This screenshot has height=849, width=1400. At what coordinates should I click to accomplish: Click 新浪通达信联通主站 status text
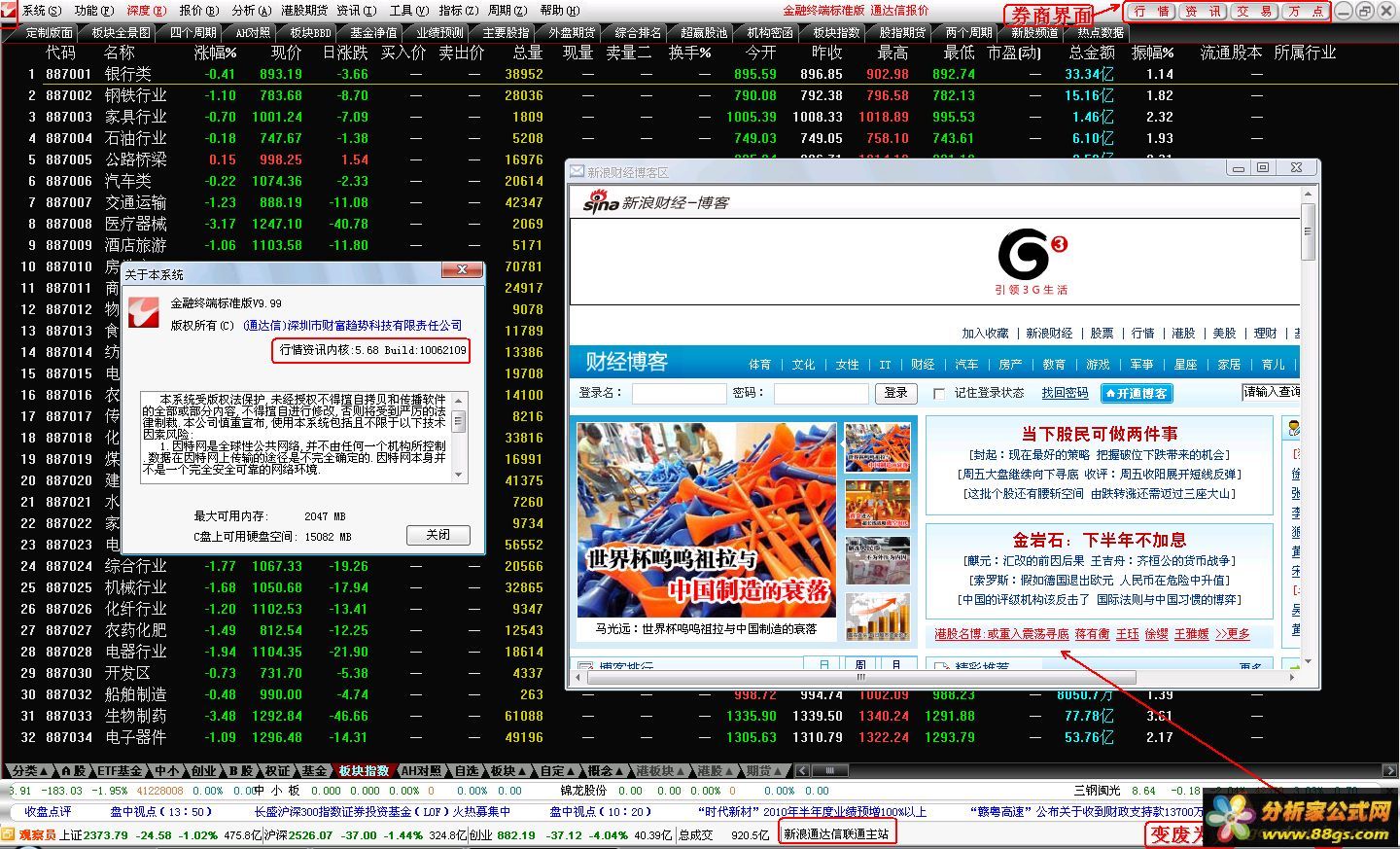[836, 833]
